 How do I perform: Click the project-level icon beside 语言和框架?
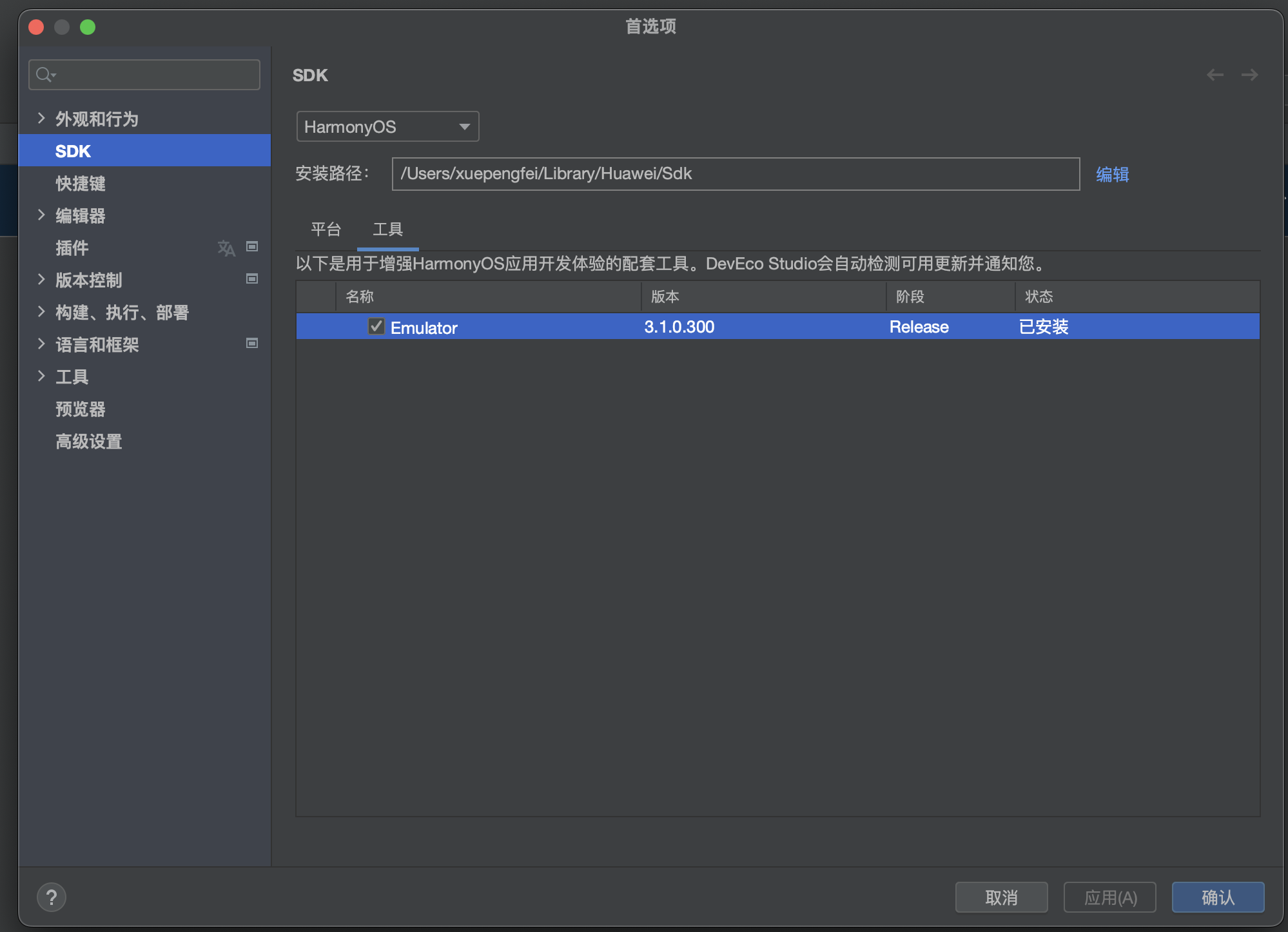coord(252,344)
